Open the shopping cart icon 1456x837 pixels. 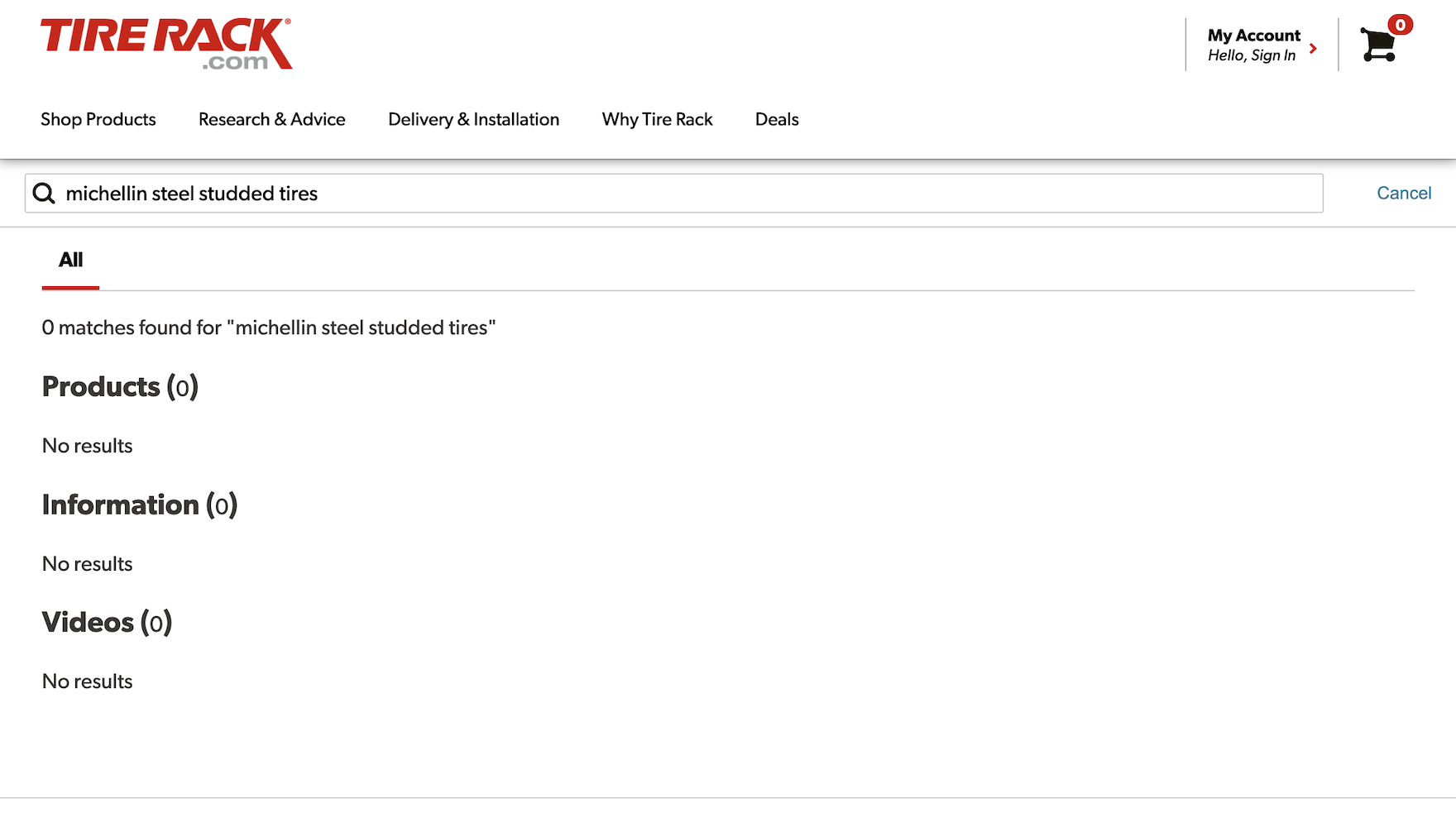pyautogui.click(x=1377, y=45)
